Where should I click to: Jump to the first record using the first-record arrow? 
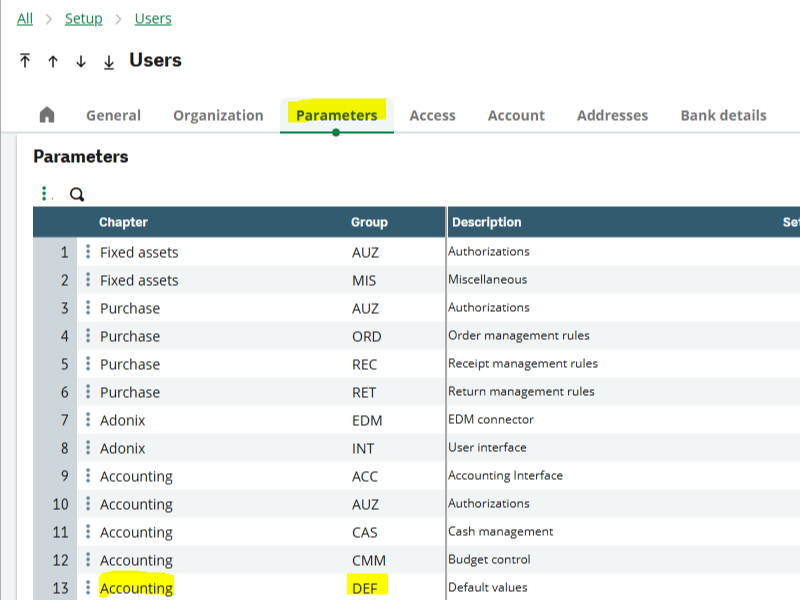[24, 61]
